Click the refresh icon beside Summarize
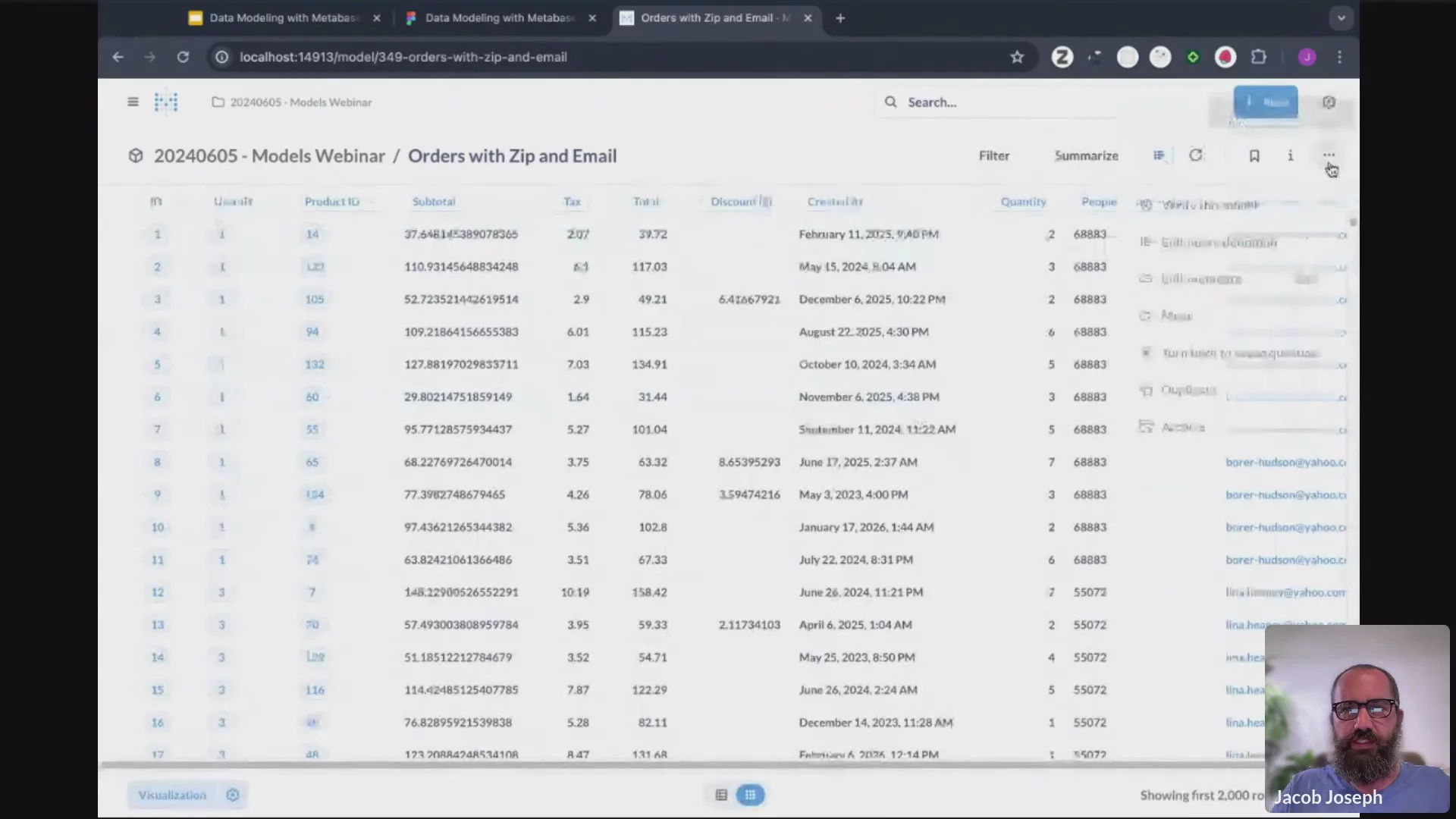This screenshot has height=819, width=1456. (1196, 155)
